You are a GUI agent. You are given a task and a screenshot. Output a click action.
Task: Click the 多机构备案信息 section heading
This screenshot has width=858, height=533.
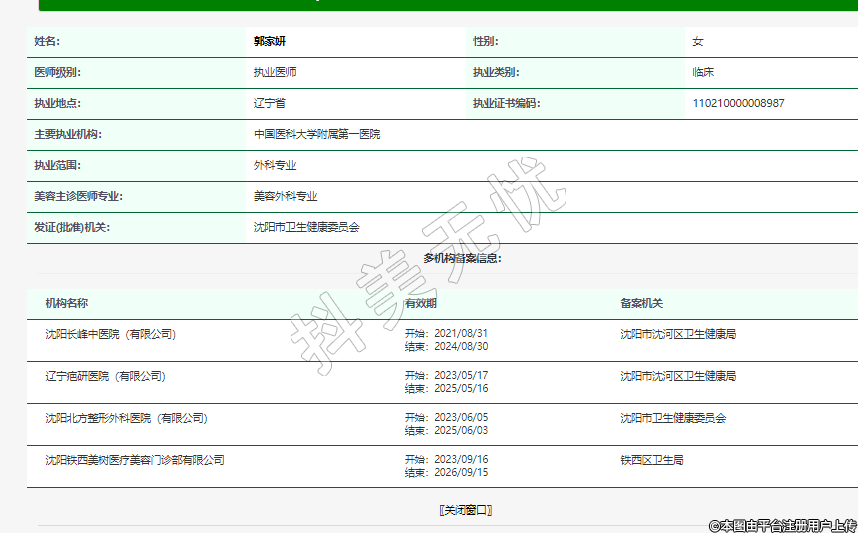click(462, 259)
